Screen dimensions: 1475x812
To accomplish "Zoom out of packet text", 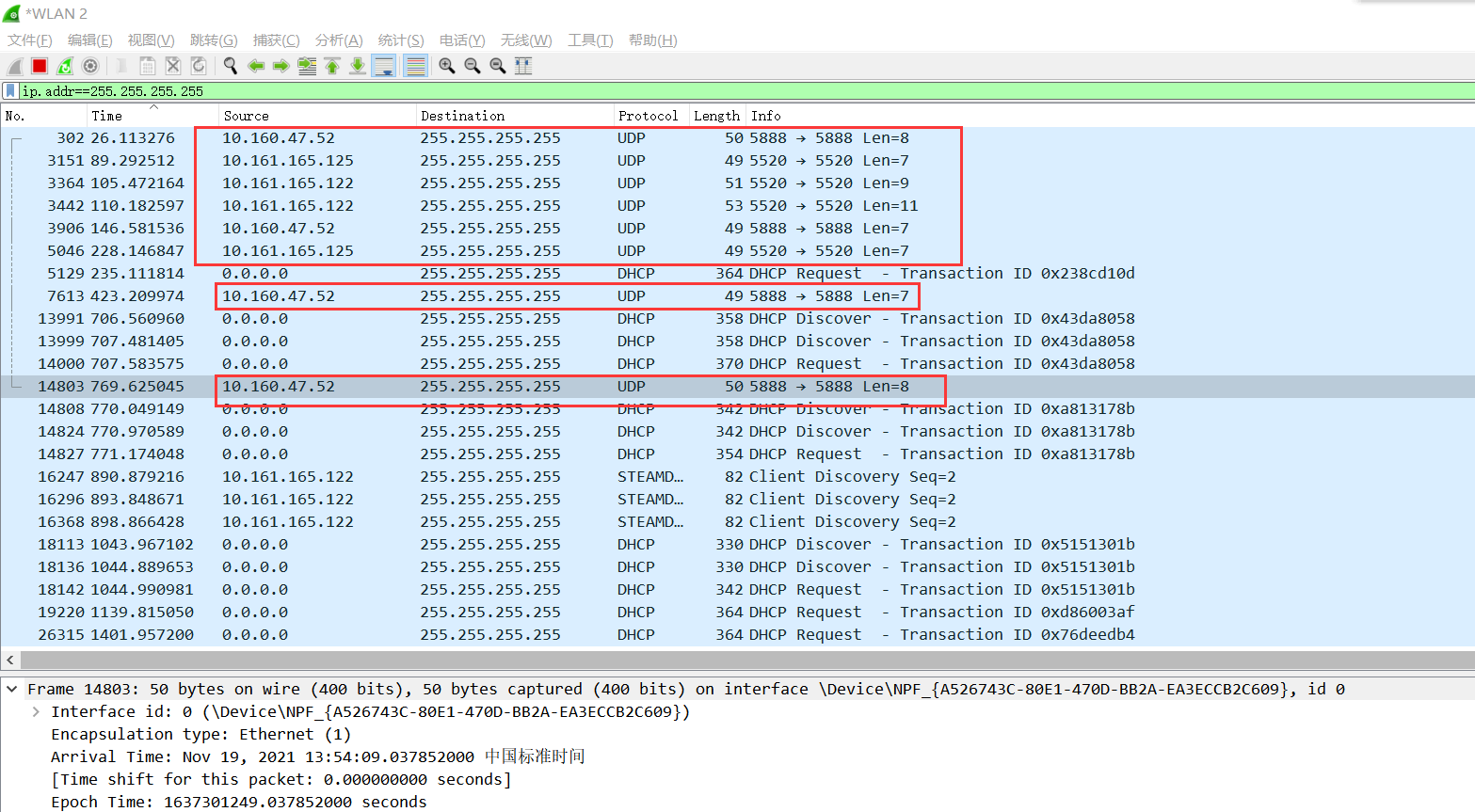I will point(473,66).
